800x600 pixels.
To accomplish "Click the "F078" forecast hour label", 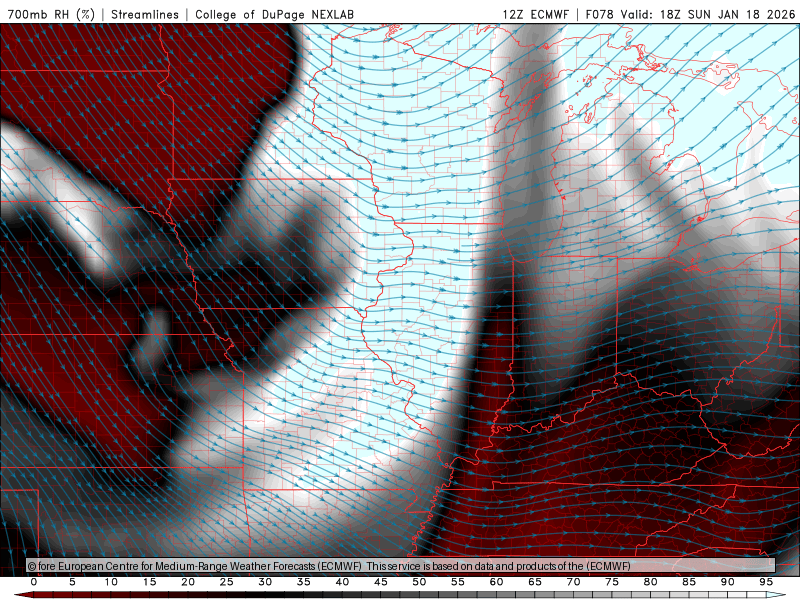I will 599,14.
